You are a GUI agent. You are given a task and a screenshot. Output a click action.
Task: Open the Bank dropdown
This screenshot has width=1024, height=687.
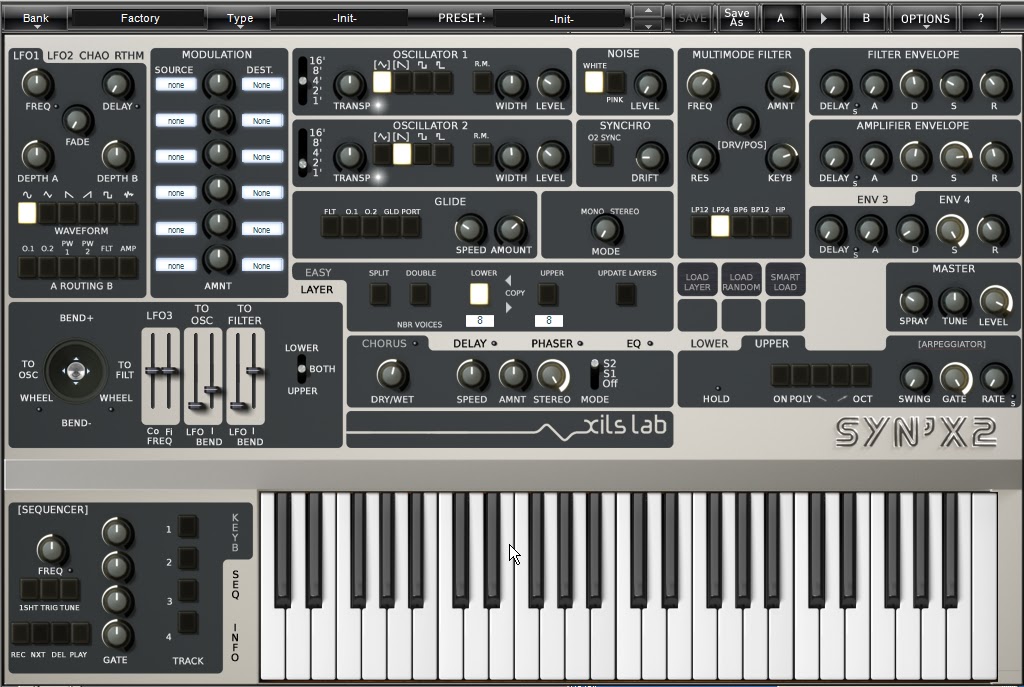coord(35,17)
